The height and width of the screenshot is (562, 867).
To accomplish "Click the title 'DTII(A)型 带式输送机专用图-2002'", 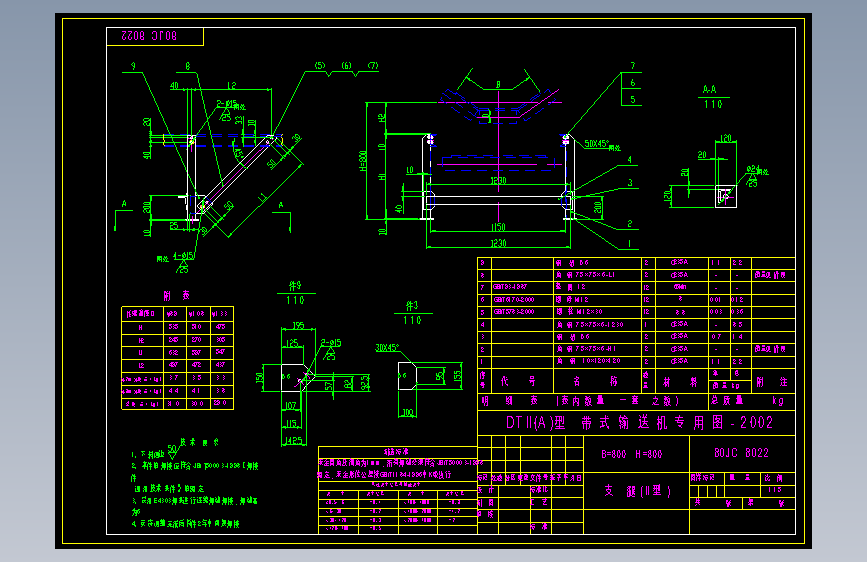I will coord(639,423).
